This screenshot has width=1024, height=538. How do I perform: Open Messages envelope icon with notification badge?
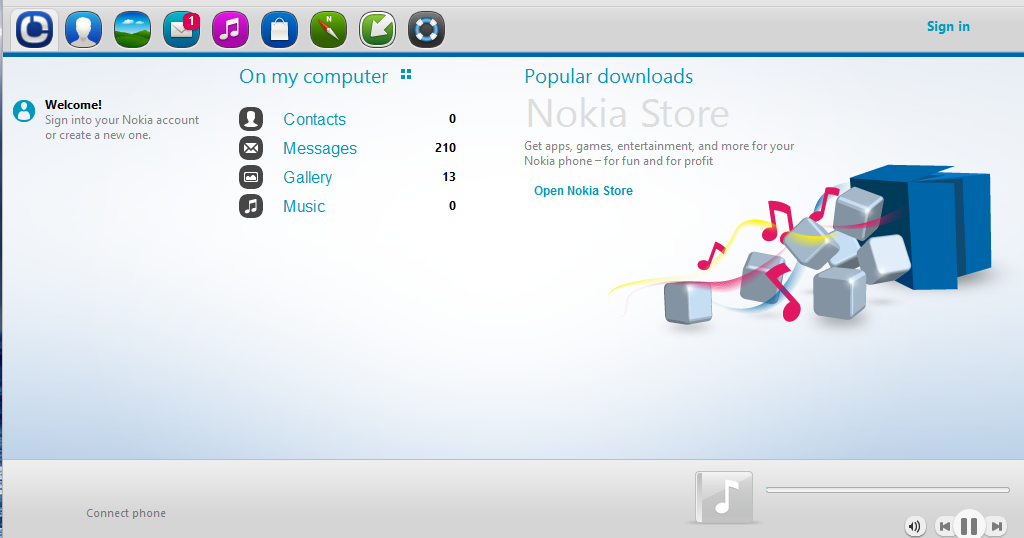click(182, 29)
